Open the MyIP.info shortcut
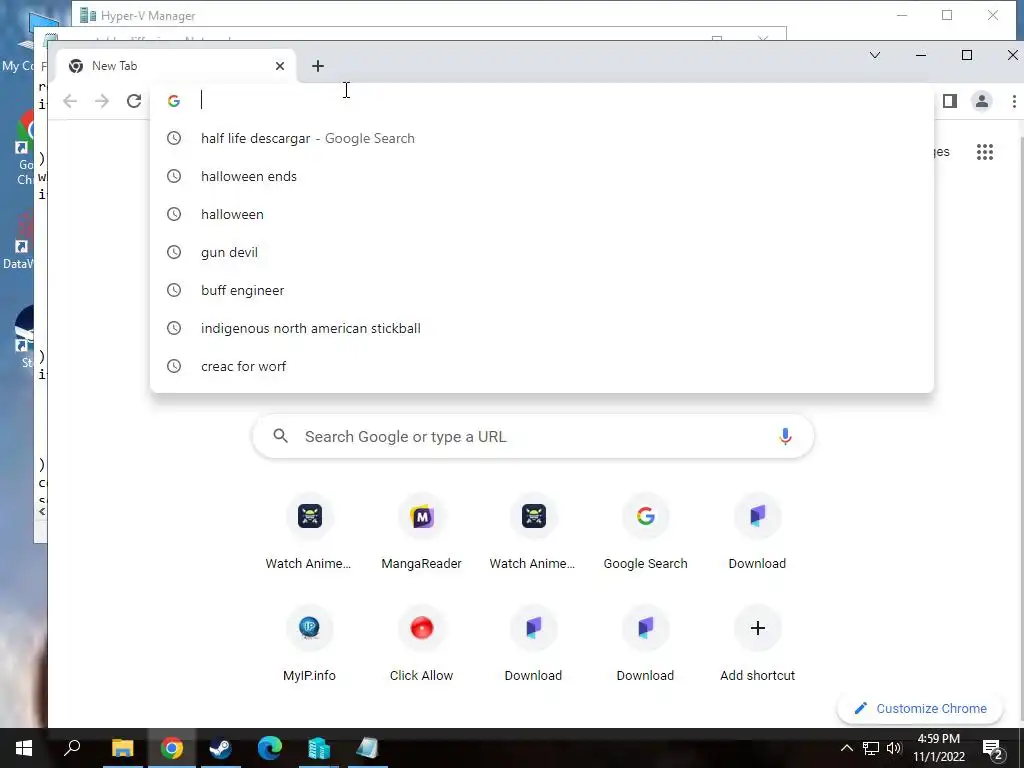This screenshot has width=1024, height=768. (310, 643)
